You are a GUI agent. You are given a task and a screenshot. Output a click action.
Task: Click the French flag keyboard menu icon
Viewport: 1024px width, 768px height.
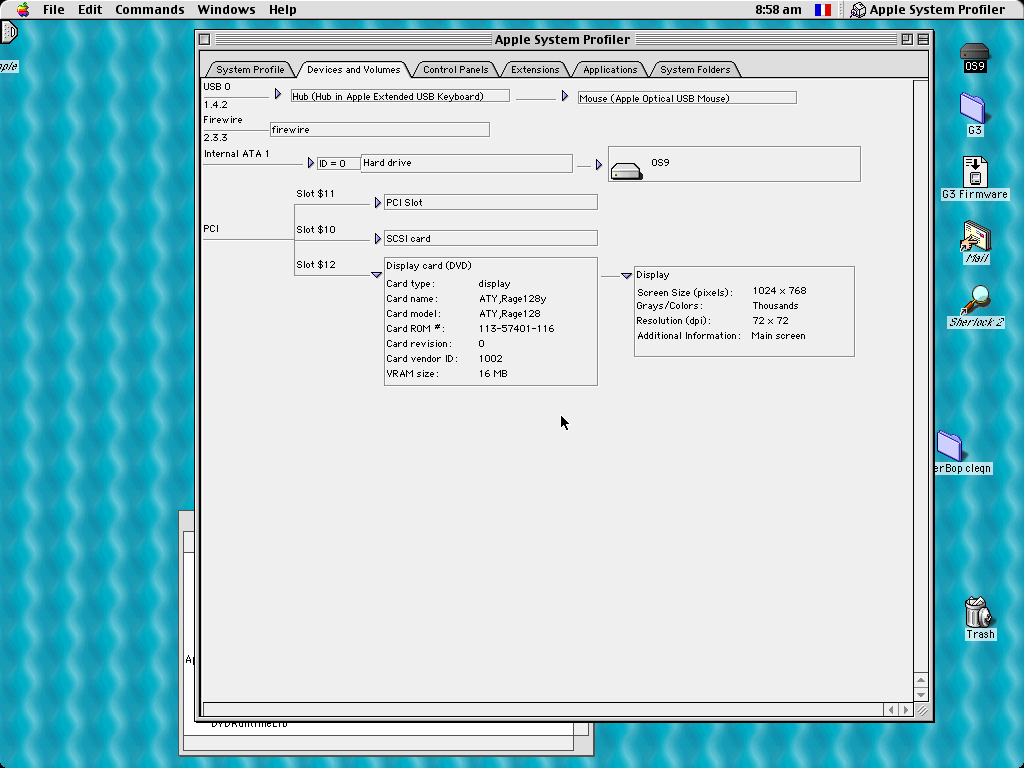(823, 10)
